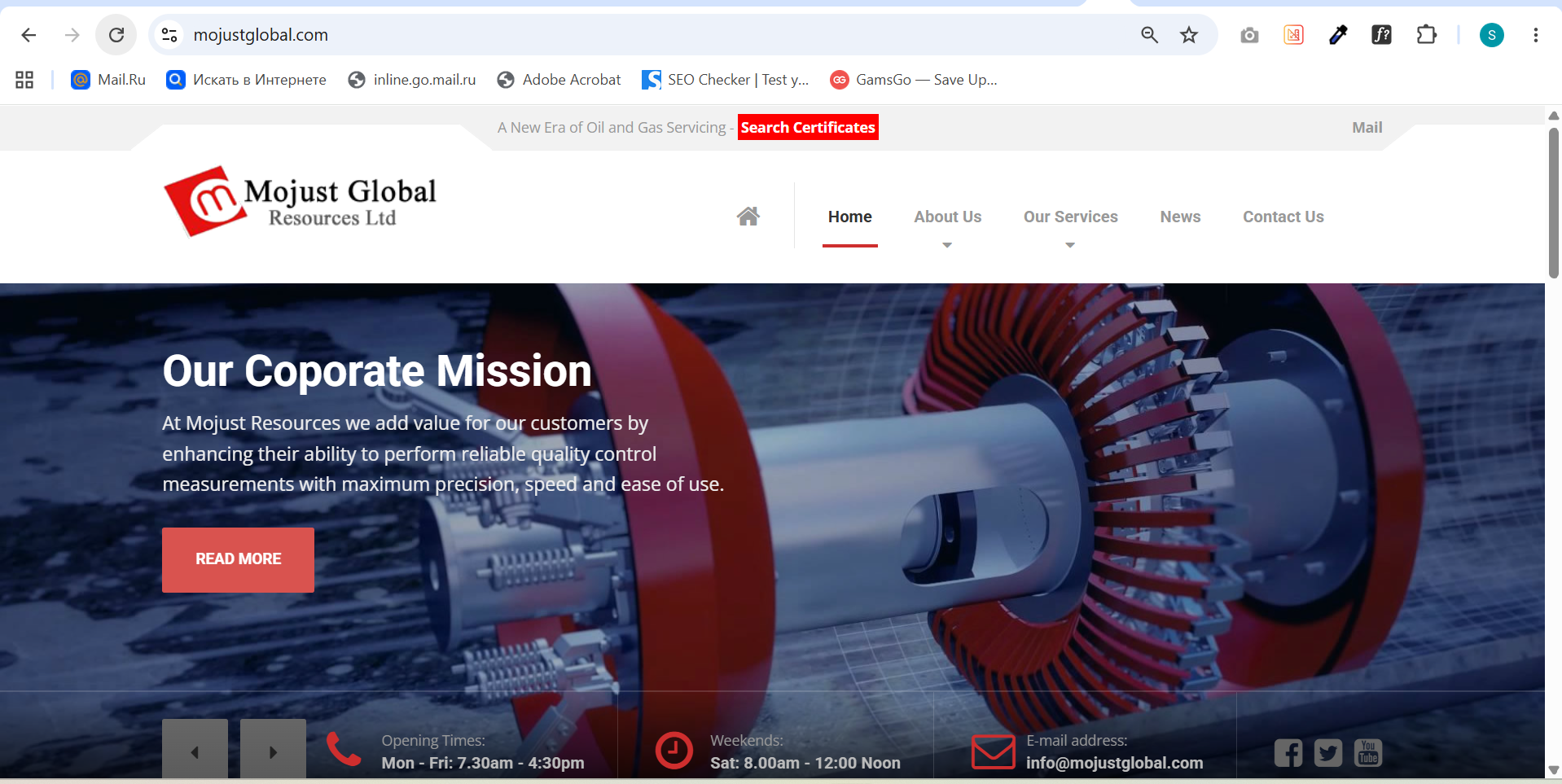Open the Facebook icon in the footer bar
Image resolution: width=1562 pixels, height=784 pixels.
[x=1288, y=753]
